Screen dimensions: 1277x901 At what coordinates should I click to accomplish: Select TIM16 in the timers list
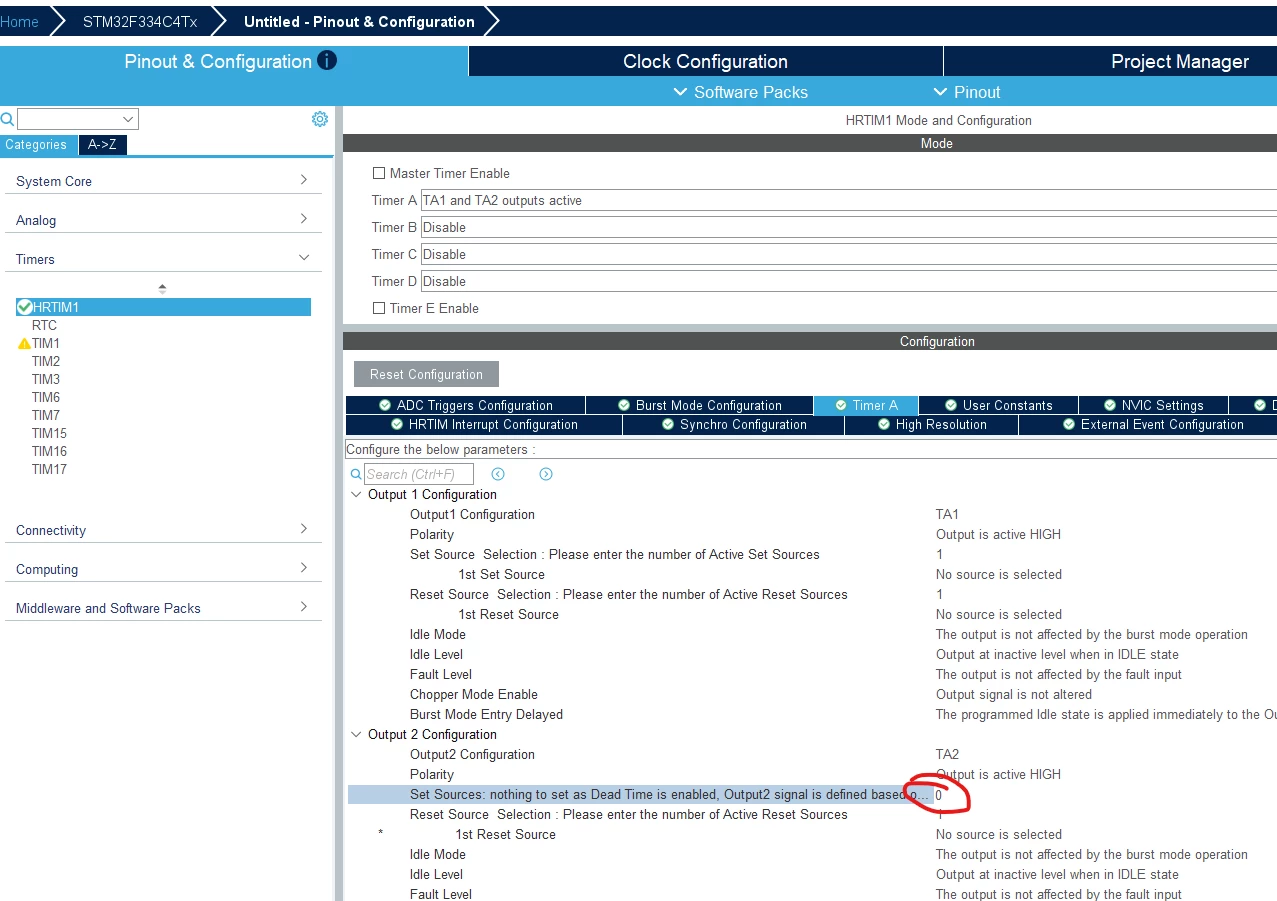[x=49, y=451]
